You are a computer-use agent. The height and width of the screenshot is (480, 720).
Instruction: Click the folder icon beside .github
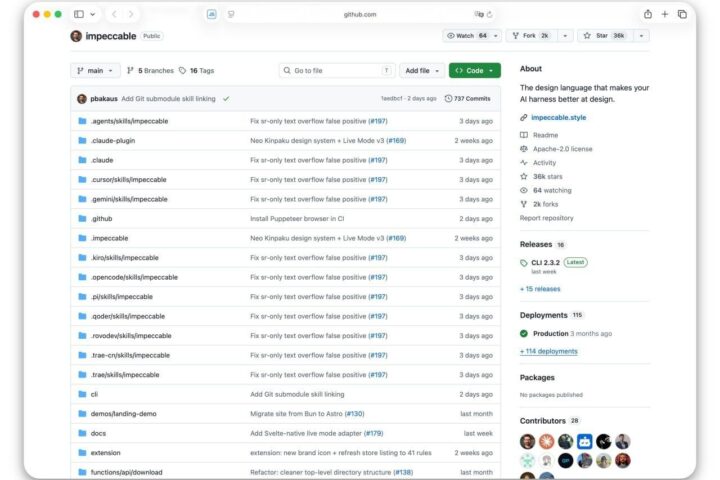click(x=82, y=219)
